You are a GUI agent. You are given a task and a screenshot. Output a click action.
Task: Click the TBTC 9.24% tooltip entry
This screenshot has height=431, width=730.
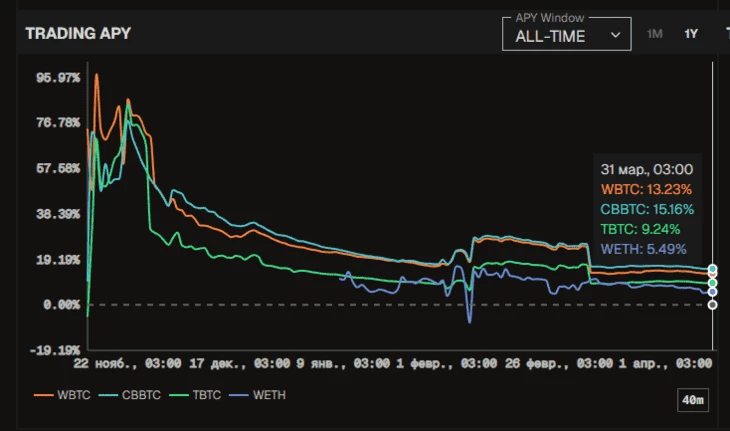click(x=640, y=229)
